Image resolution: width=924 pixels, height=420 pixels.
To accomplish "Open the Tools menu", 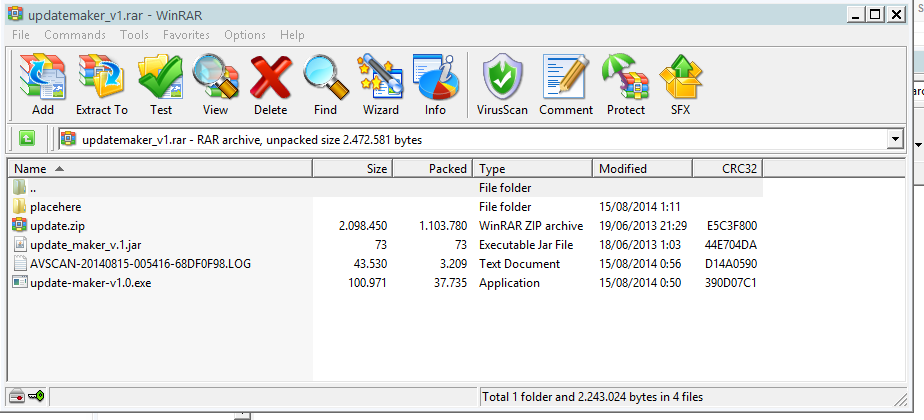I will (134, 35).
